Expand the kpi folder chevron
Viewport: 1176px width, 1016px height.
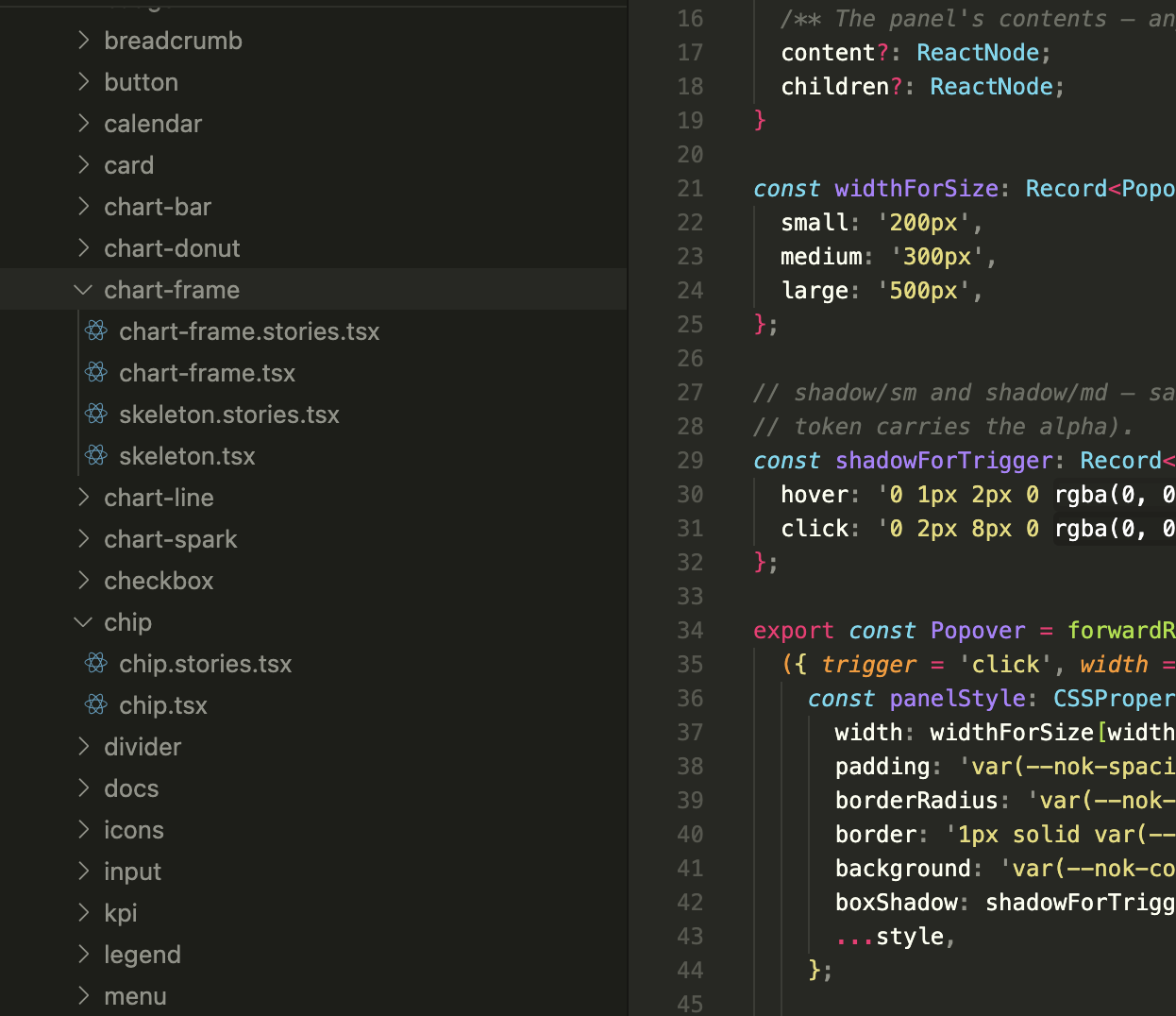tap(83, 912)
